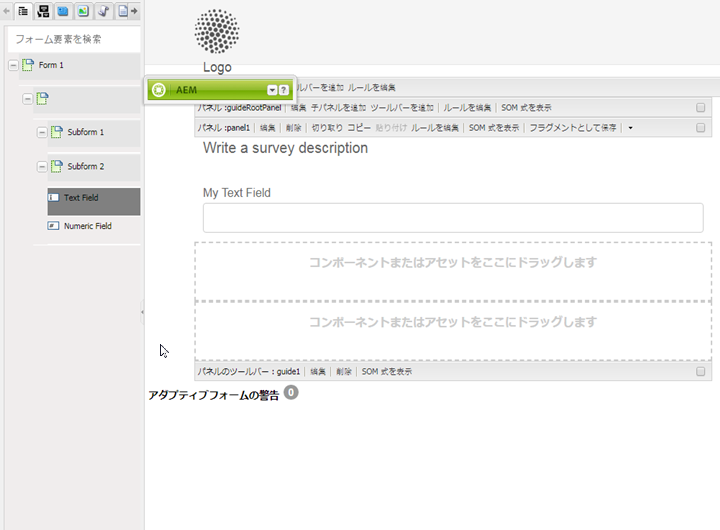This screenshot has width=720, height=530.
Task: Select the Numeric Field tree item
Action: click(x=88, y=226)
